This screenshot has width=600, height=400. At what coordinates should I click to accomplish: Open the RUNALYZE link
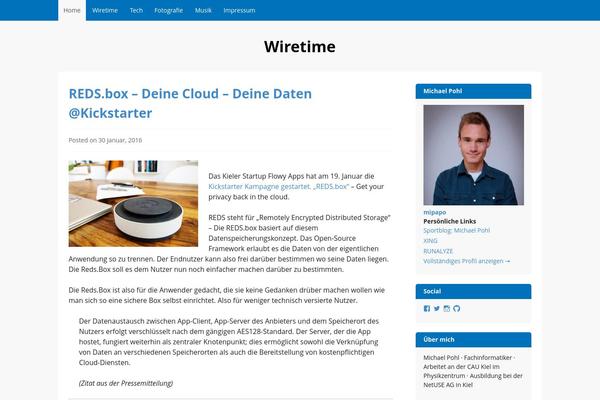(438, 251)
